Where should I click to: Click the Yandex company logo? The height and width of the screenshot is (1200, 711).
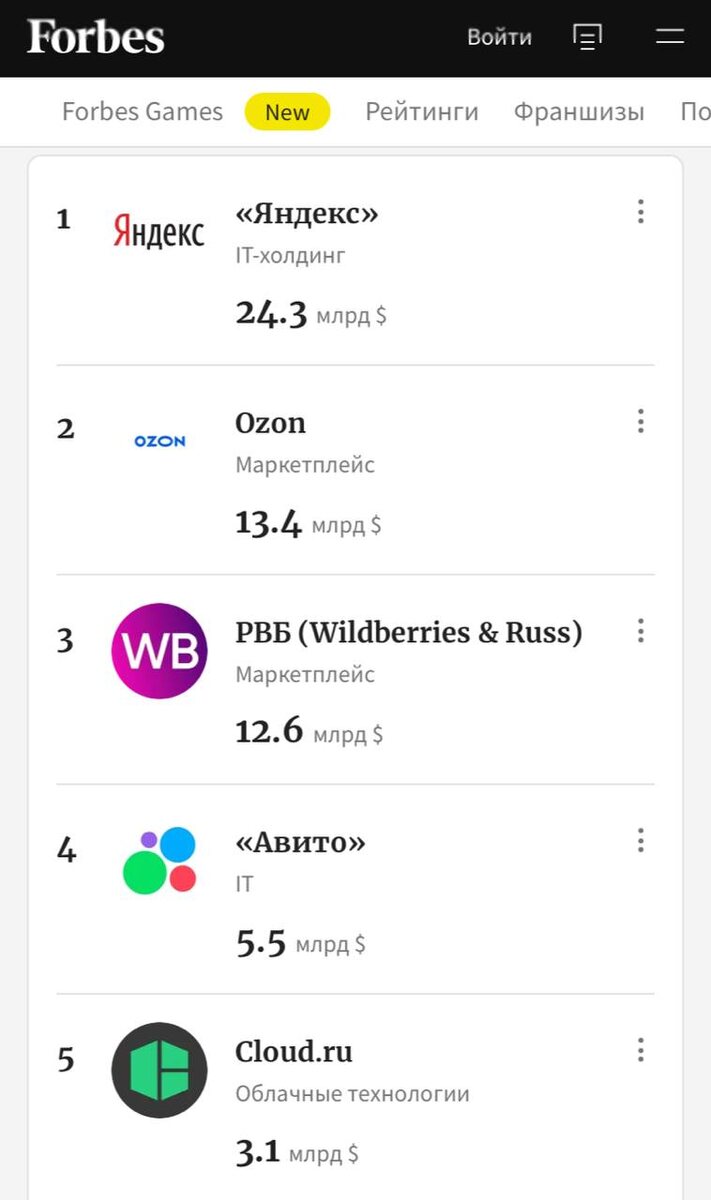[158, 232]
